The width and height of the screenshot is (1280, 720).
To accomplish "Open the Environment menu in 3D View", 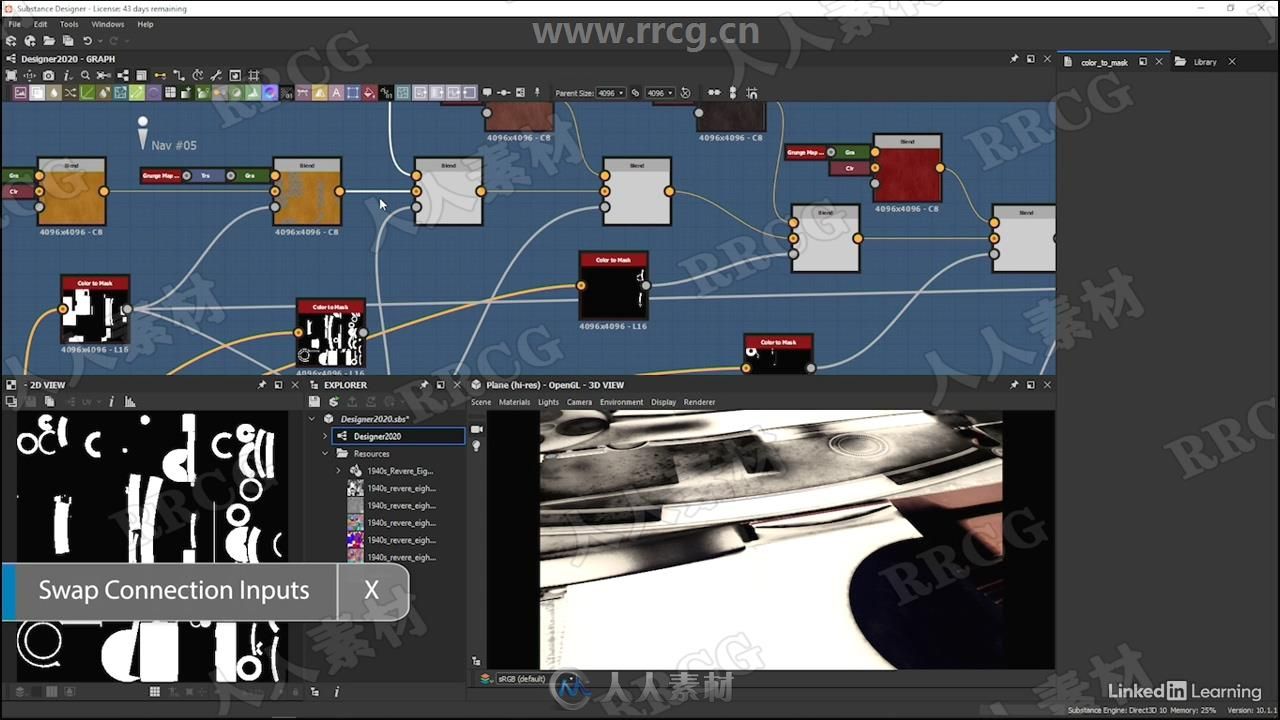I will click(621, 402).
